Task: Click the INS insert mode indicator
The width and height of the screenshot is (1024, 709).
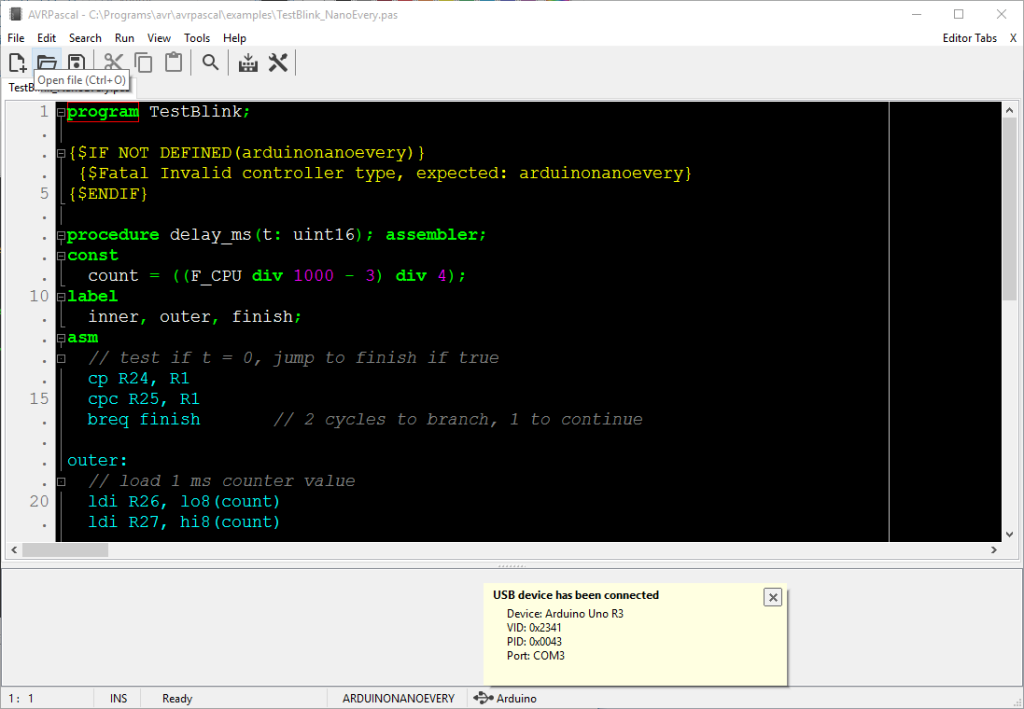Action: [x=118, y=698]
